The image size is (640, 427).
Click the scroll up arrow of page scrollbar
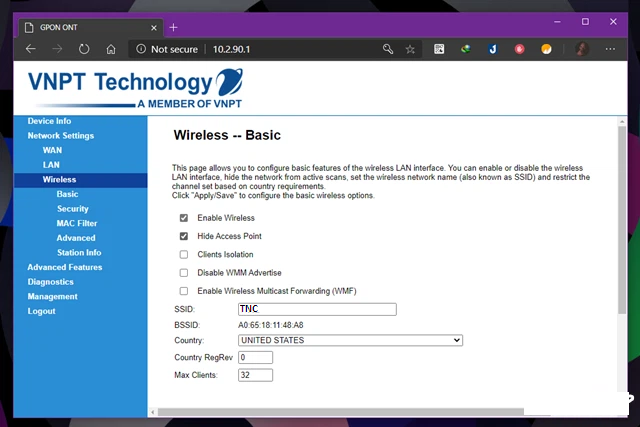pos(622,121)
